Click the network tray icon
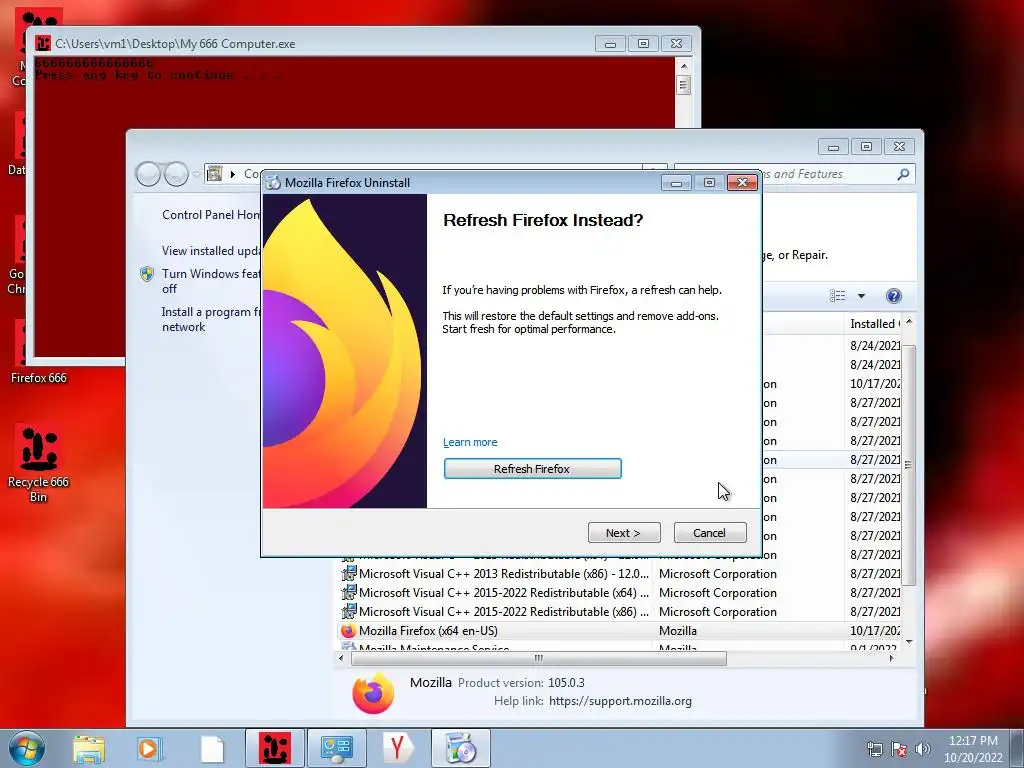 click(x=874, y=749)
